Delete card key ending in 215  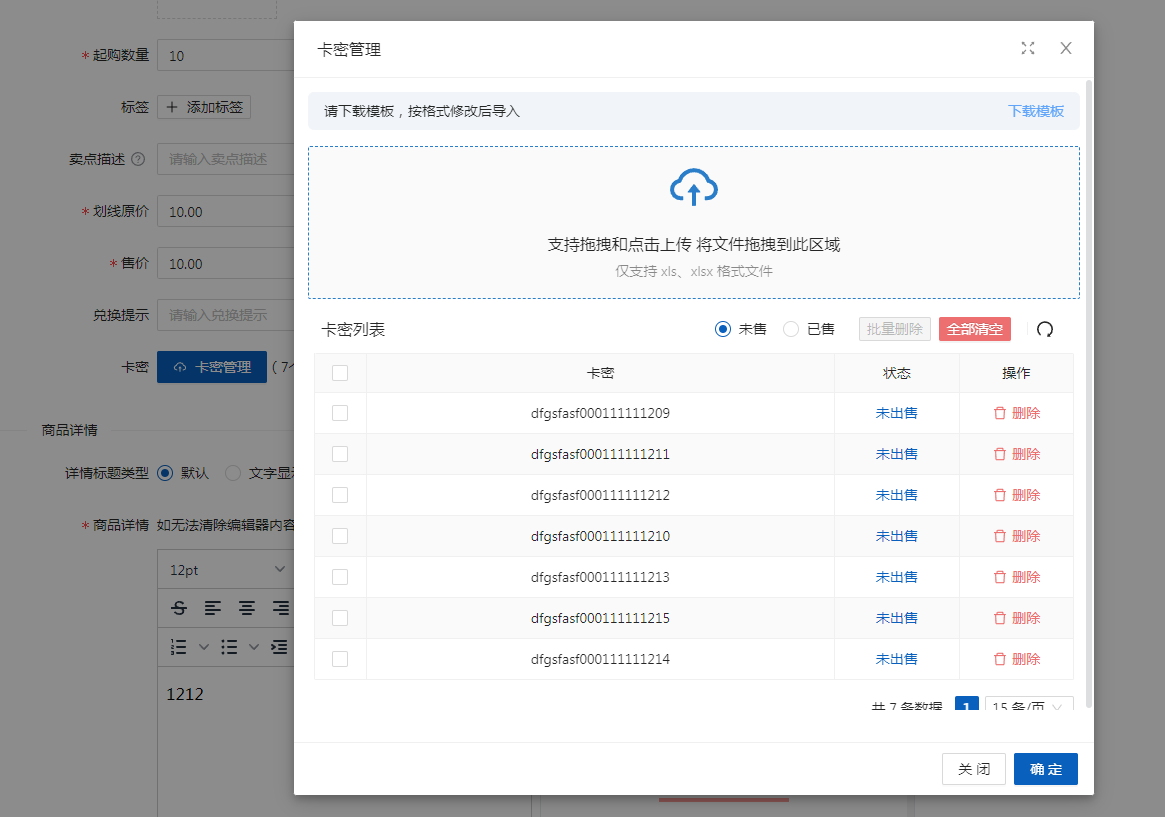1016,618
